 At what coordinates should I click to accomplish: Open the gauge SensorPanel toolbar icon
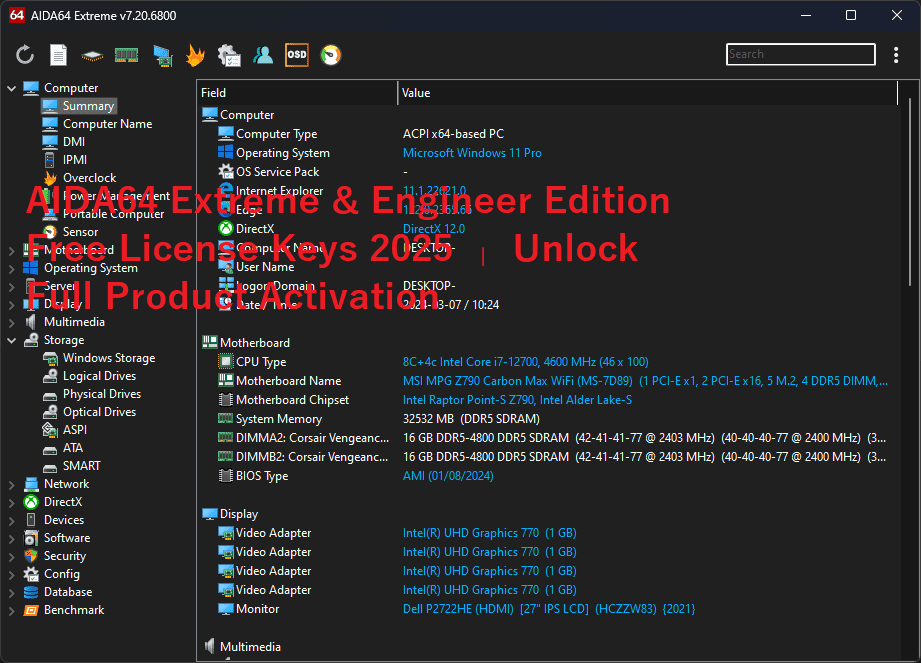[x=331, y=55]
